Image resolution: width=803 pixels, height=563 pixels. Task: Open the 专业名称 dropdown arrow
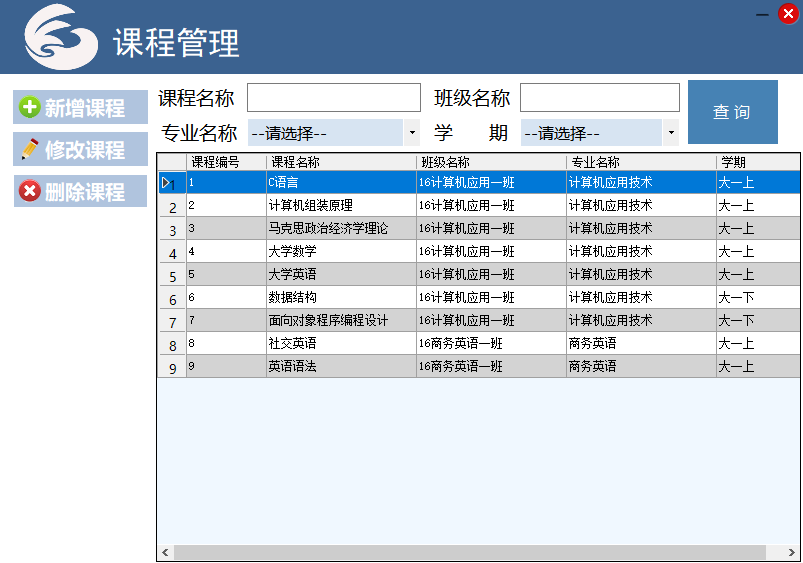point(412,133)
